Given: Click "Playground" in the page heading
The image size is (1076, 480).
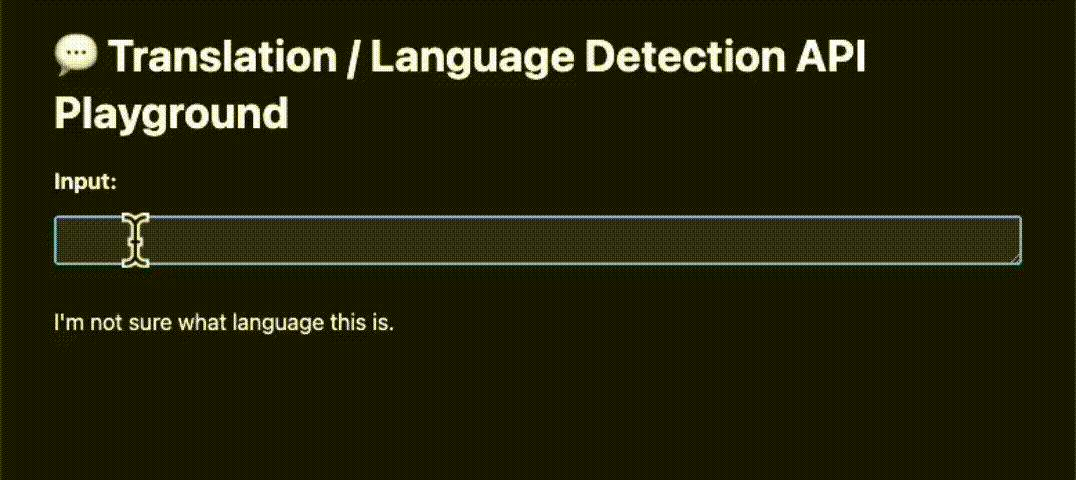Looking at the screenshot, I should 171,112.
